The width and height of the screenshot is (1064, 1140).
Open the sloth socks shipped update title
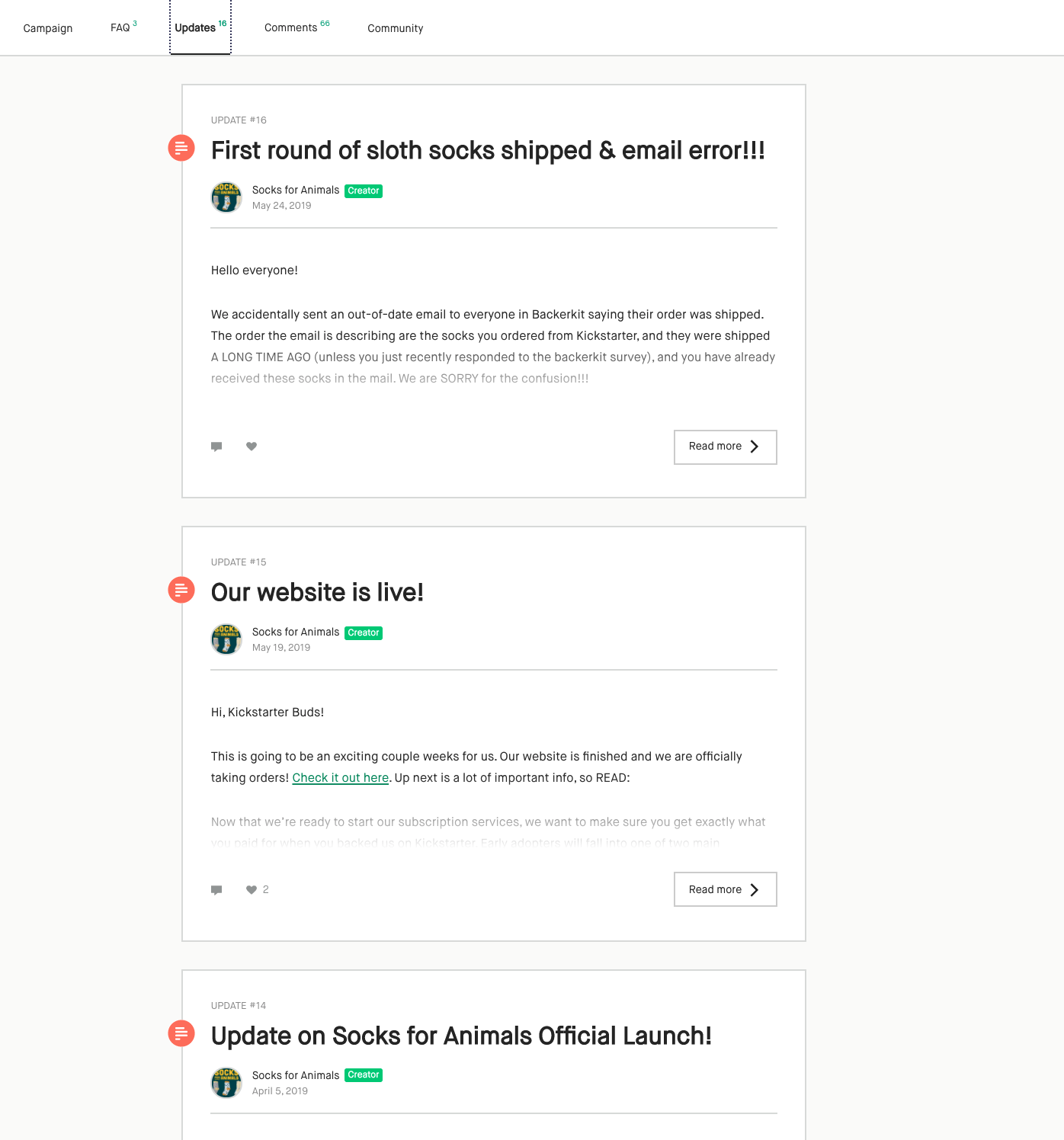point(488,151)
